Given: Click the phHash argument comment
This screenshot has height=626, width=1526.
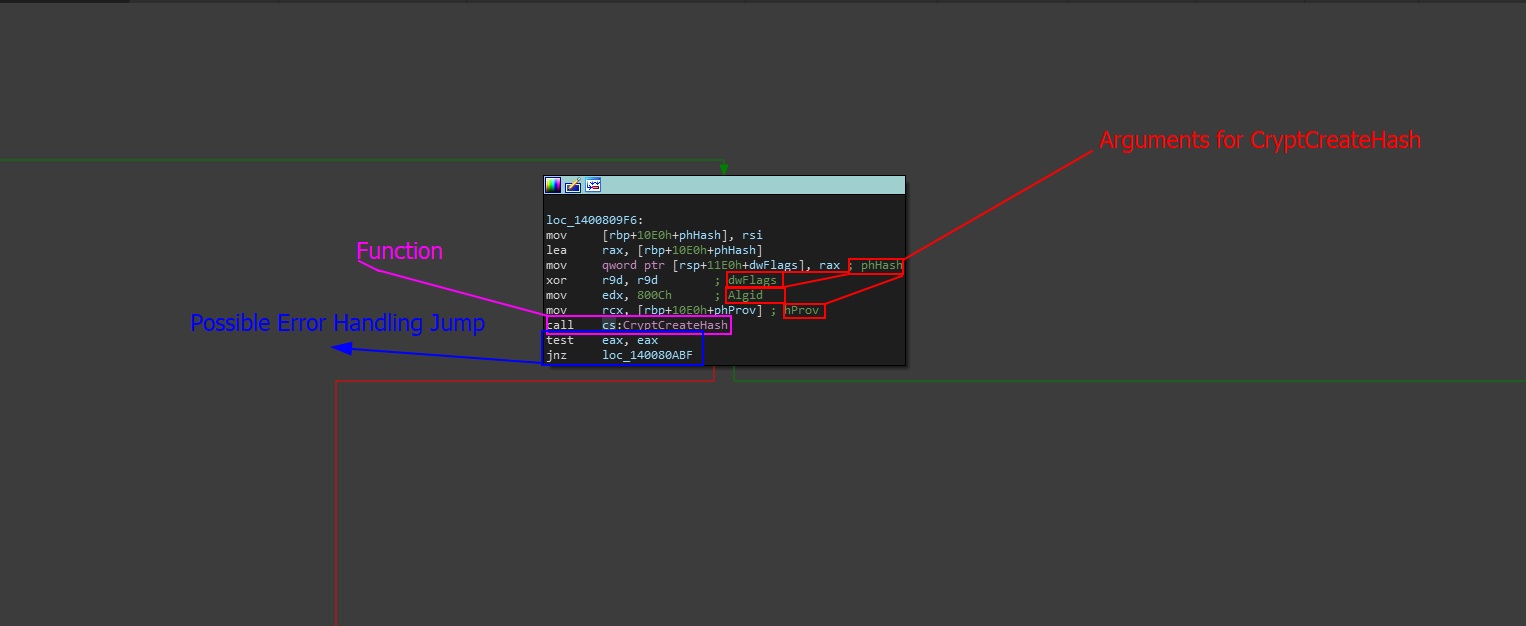Looking at the screenshot, I should (881, 266).
